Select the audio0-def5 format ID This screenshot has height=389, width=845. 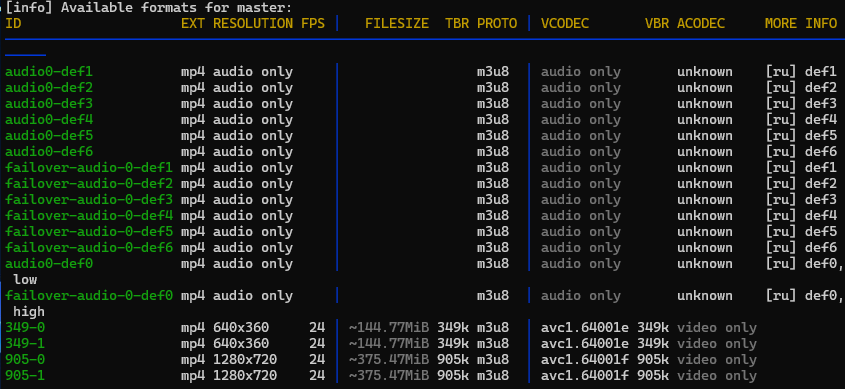pyautogui.click(x=49, y=136)
